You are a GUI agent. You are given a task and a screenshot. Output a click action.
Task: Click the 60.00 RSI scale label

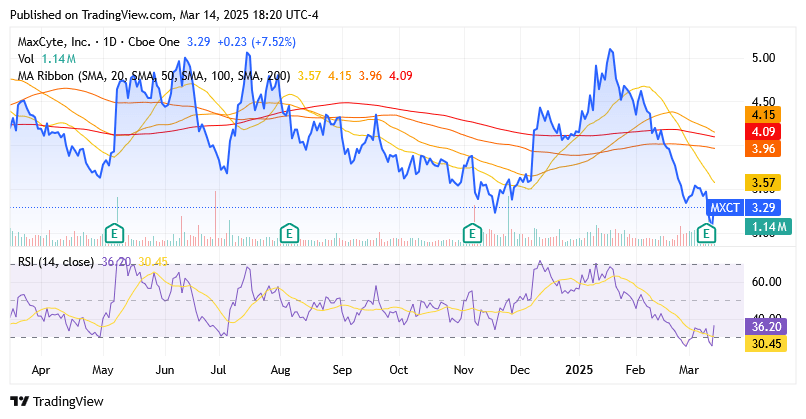tap(766, 282)
